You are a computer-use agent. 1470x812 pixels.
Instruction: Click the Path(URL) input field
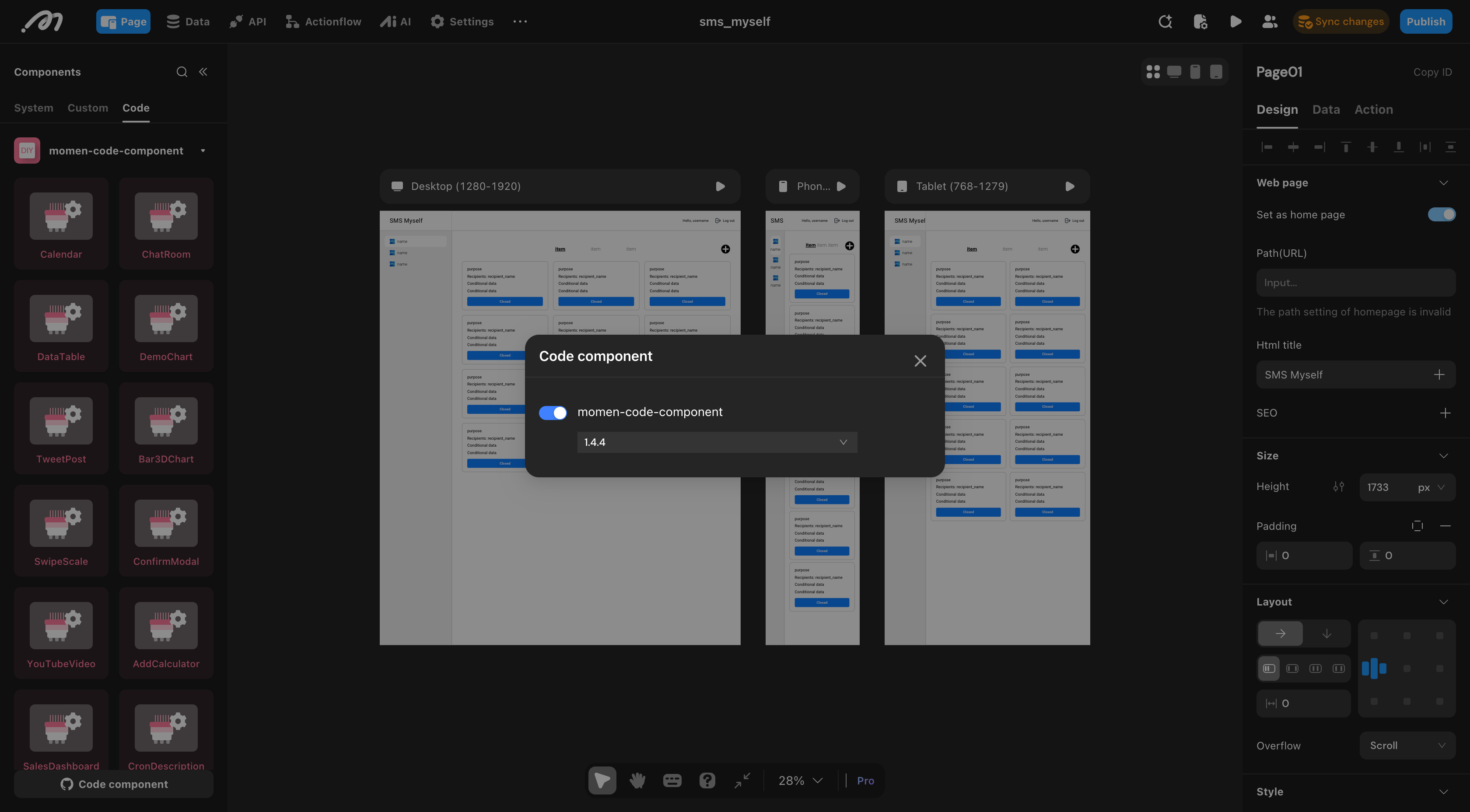1355,283
